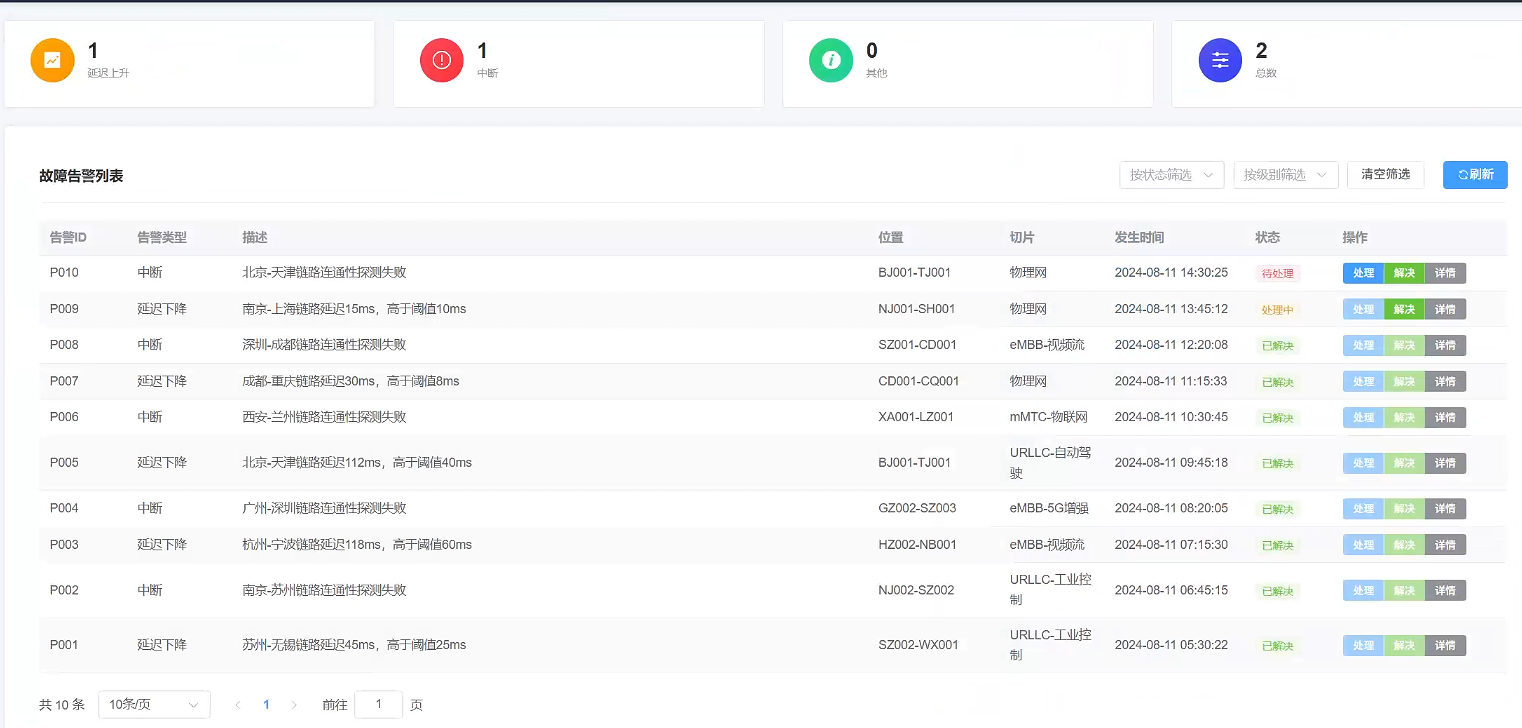
Task: Click the 刷新 refresh button
Action: 1475,175
